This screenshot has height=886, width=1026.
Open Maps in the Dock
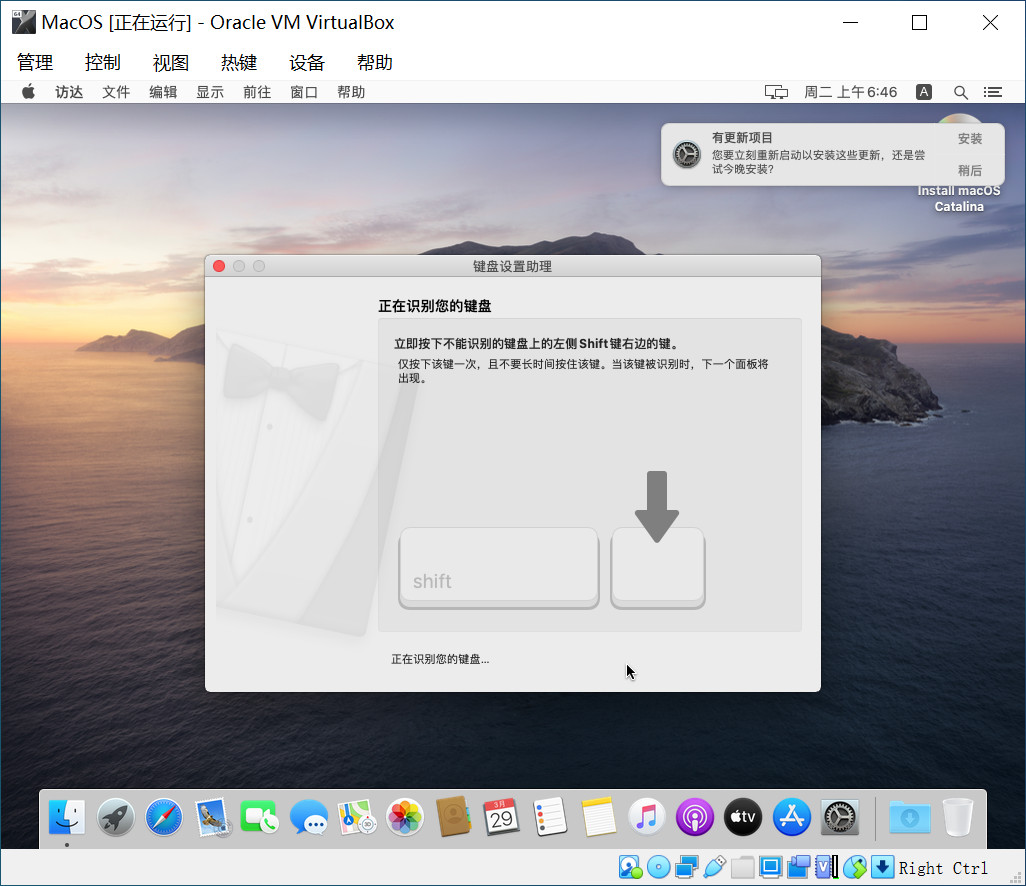tap(357, 817)
